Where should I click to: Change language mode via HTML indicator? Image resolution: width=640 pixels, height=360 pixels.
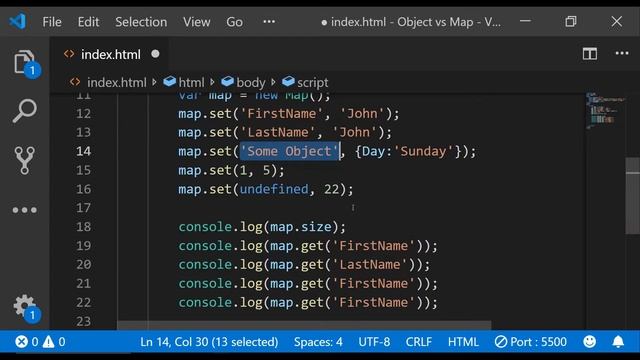463,342
